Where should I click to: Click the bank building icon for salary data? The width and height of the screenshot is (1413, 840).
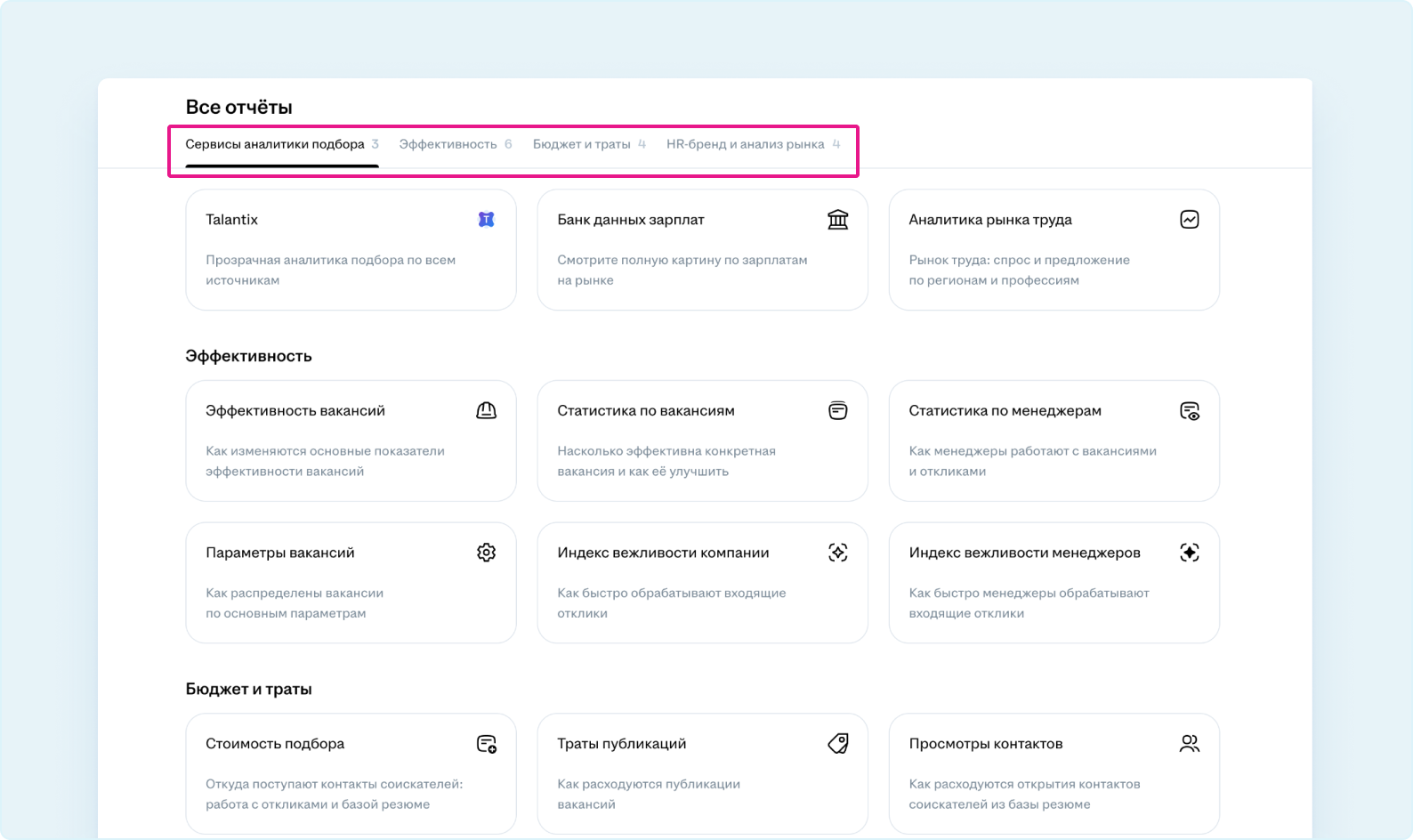pos(837,220)
